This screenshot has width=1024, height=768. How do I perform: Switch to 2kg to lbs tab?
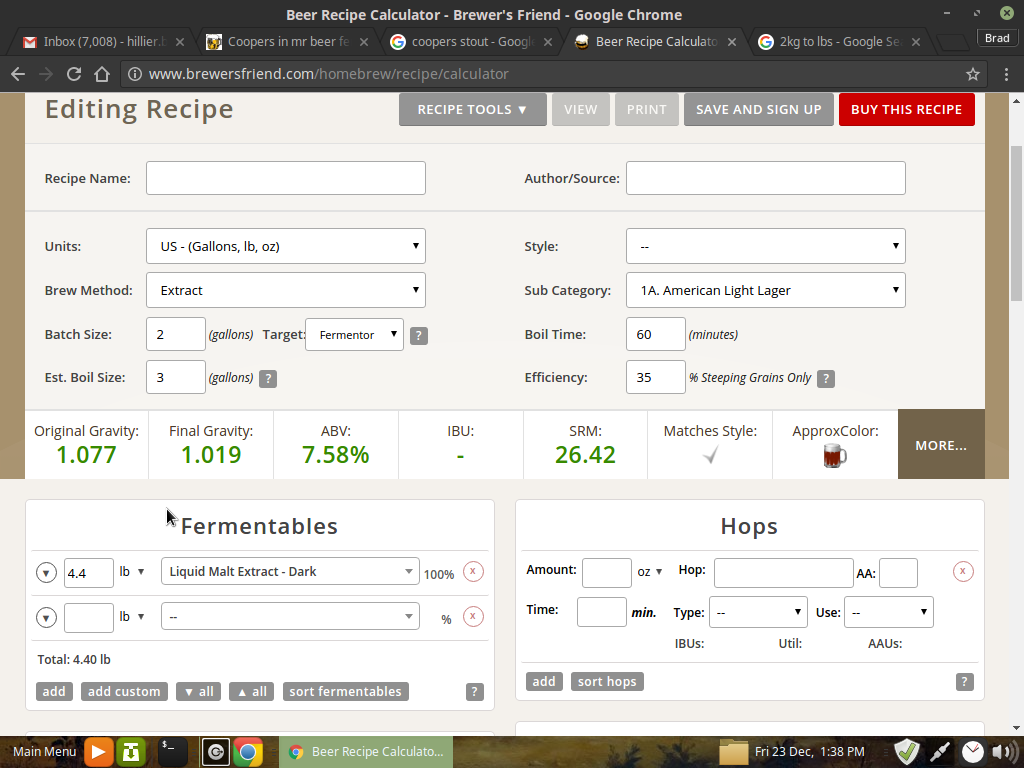click(840, 42)
